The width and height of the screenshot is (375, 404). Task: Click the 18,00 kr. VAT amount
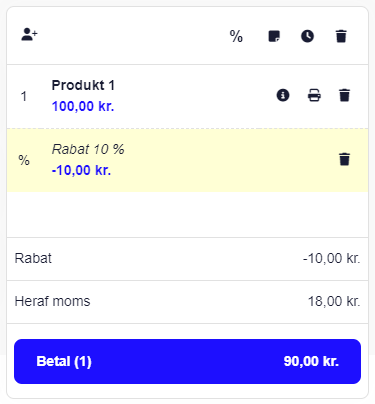click(334, 301)
